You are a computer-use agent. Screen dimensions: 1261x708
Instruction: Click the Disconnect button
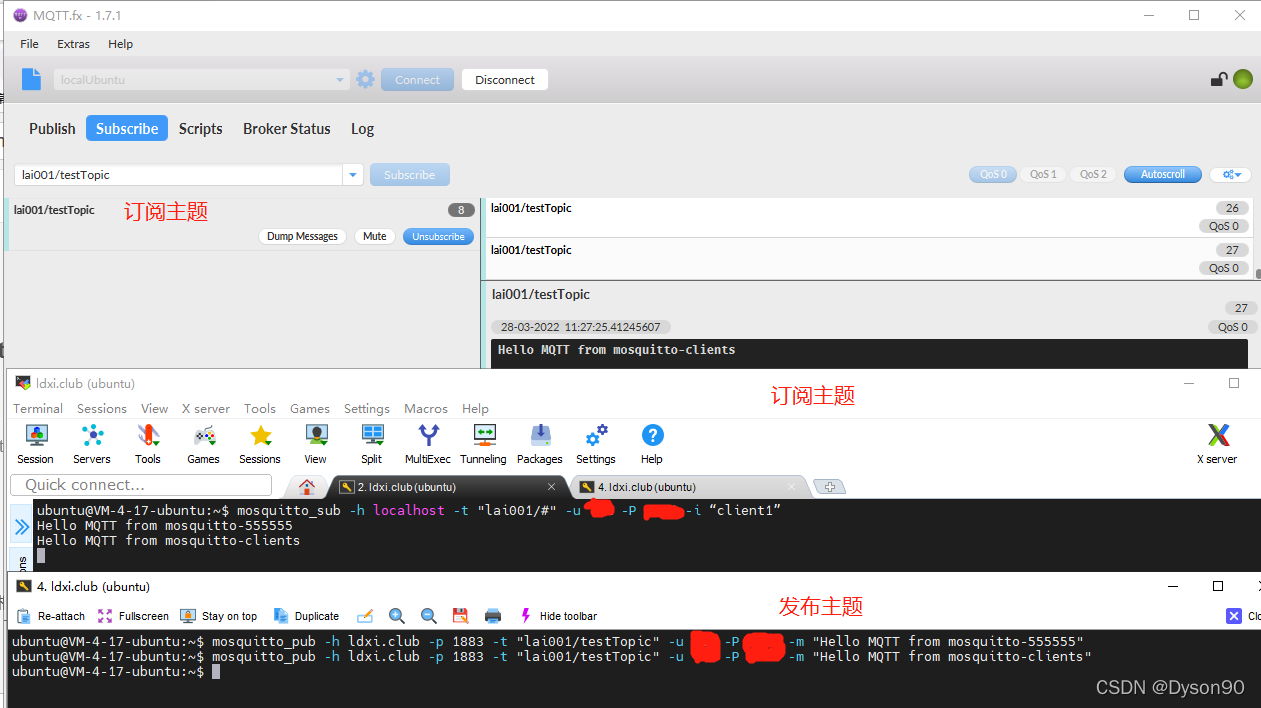(x=504, y=79)
